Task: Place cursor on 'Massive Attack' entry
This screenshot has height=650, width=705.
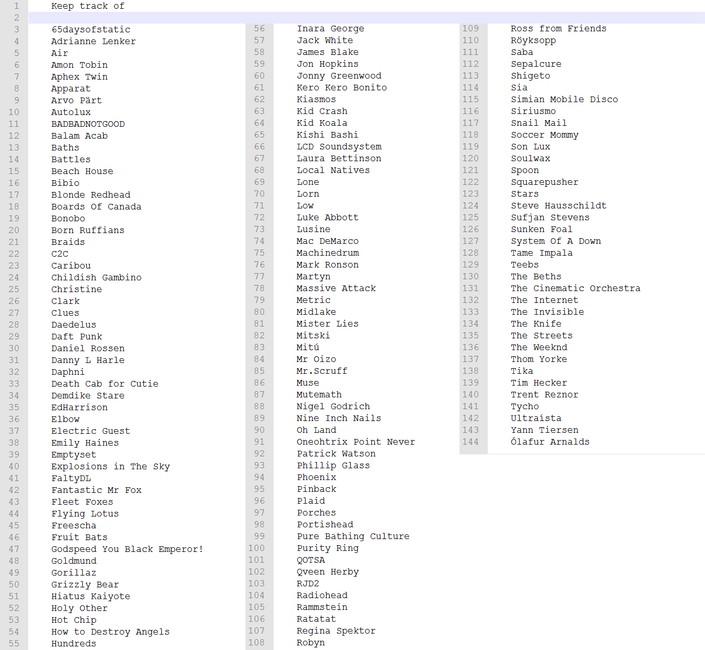Action: (x=336, y=289)
